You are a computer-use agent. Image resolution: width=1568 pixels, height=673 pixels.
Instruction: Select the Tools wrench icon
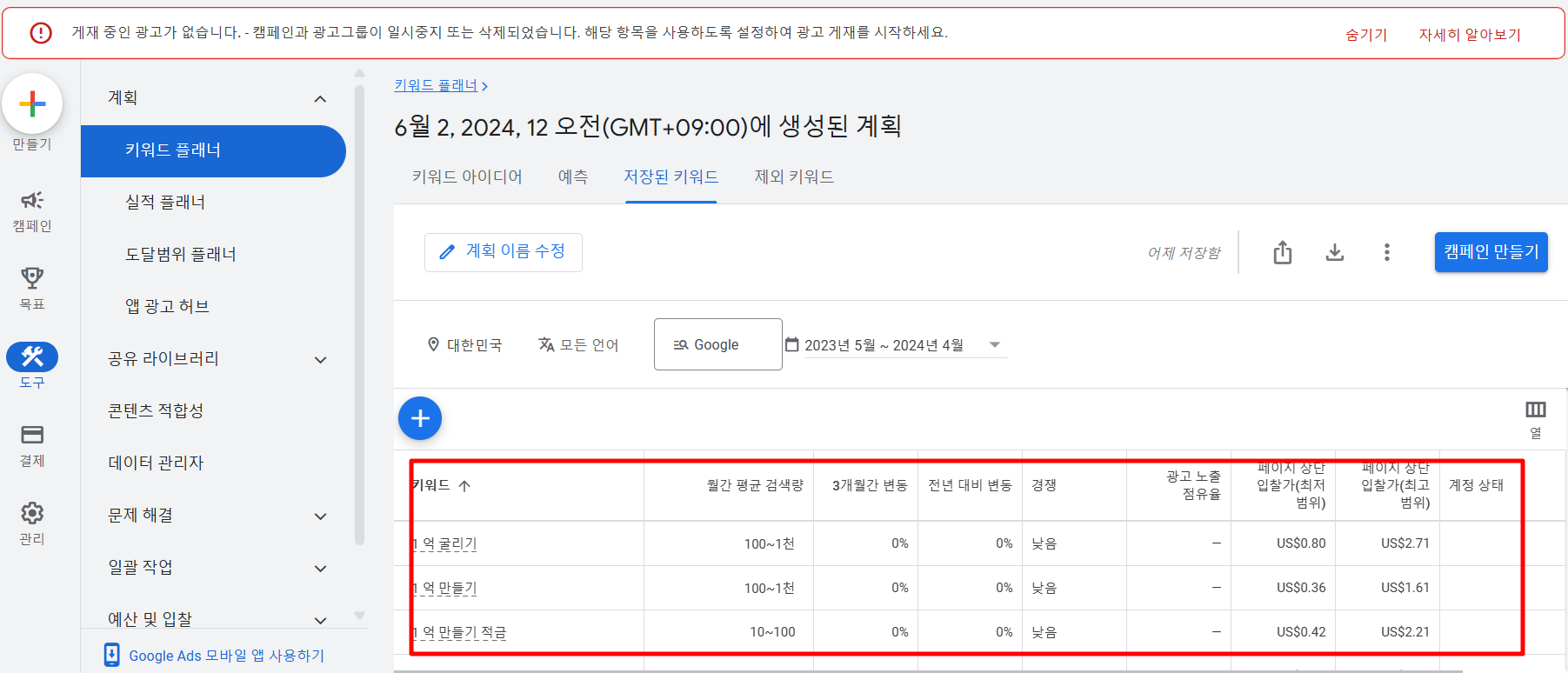tap(32, 356)
